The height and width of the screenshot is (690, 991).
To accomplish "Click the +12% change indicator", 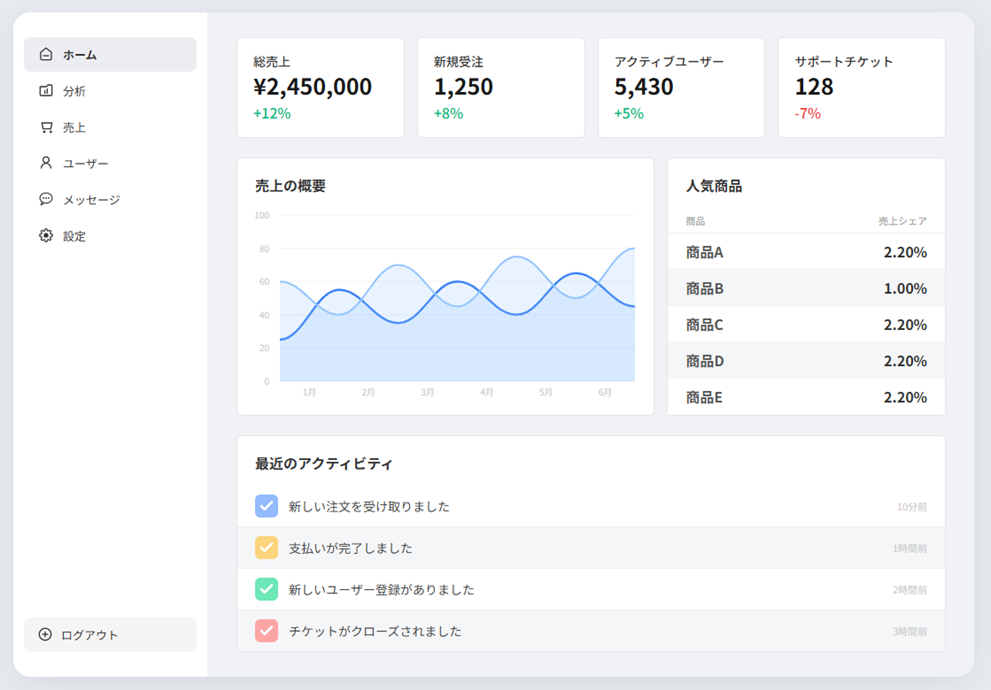I will (272, 114).
